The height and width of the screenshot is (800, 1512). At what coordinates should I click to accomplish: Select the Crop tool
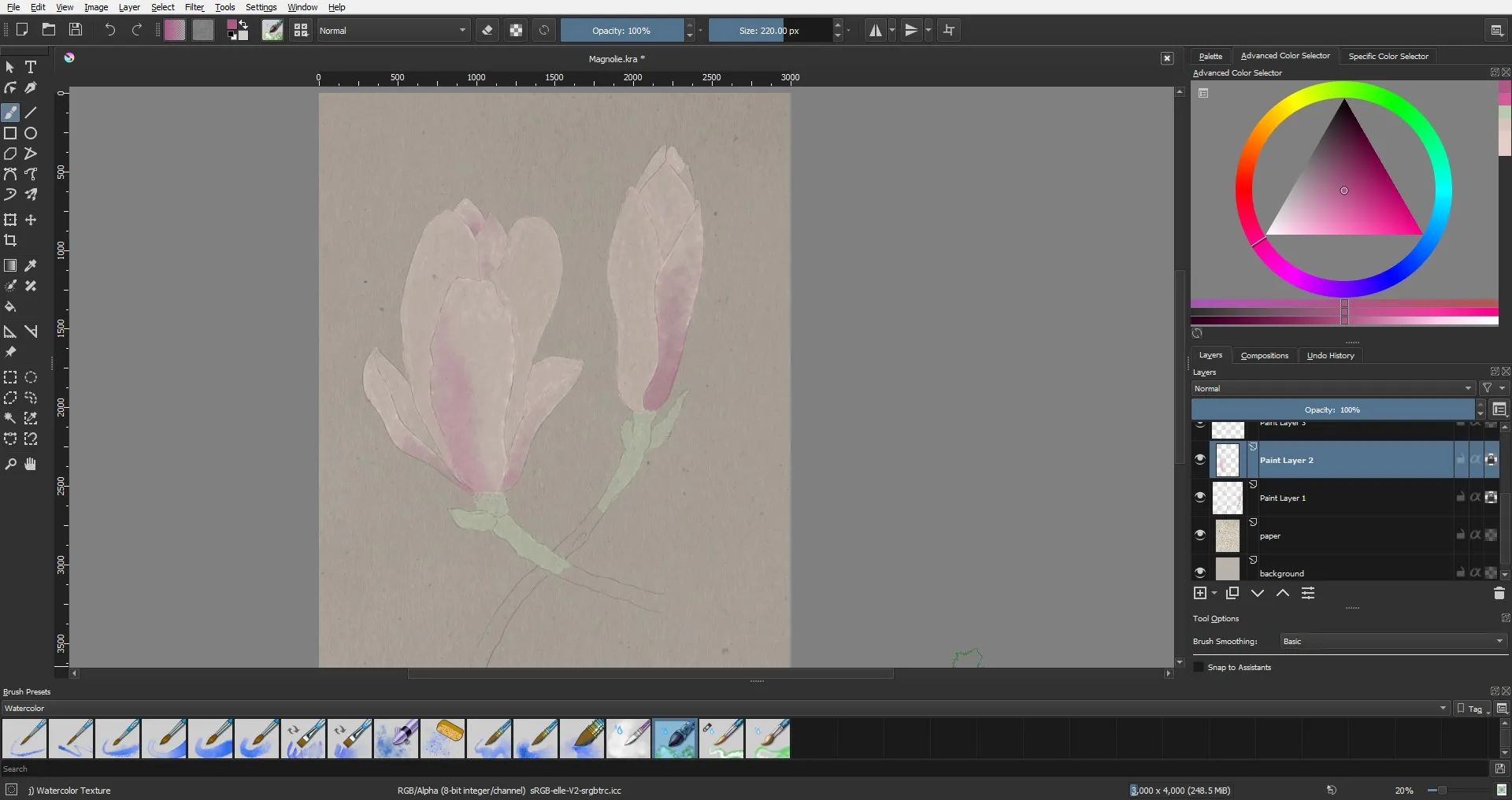[x=10, y=241]
